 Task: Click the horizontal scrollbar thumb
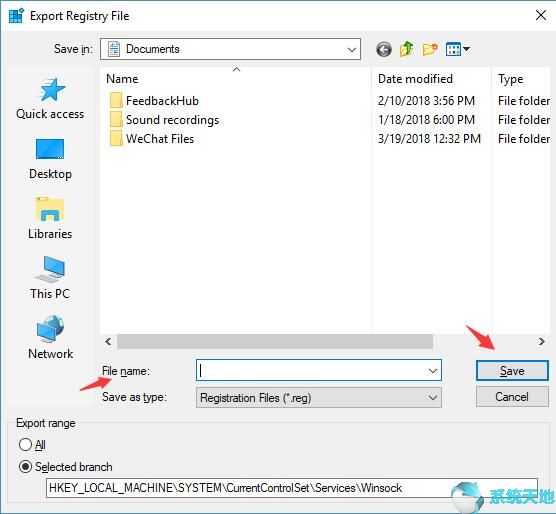coord(275,341)
